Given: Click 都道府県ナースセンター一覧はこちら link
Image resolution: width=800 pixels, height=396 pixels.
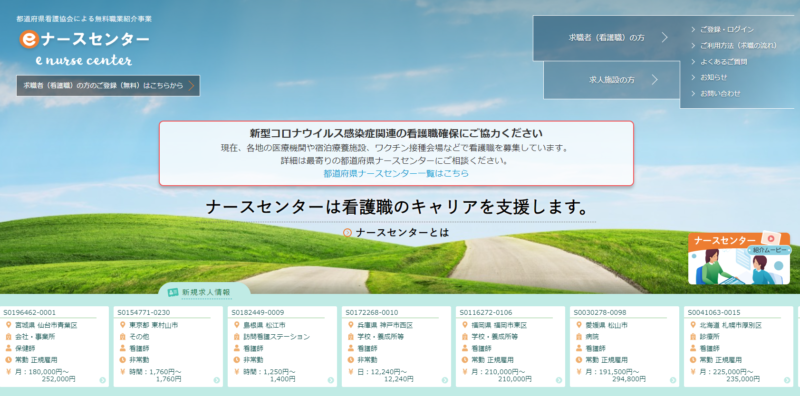Looking at the screenshot, I should coord(396,174).
